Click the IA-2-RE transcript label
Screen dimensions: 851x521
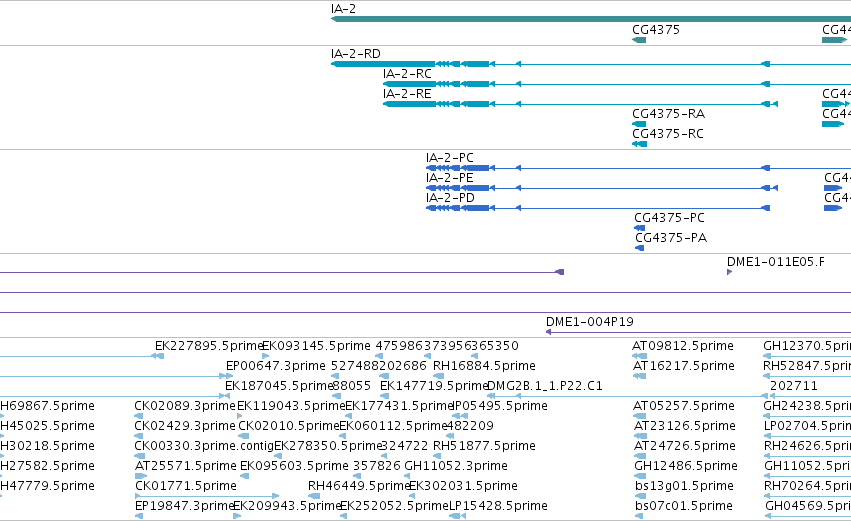(407, 94)
